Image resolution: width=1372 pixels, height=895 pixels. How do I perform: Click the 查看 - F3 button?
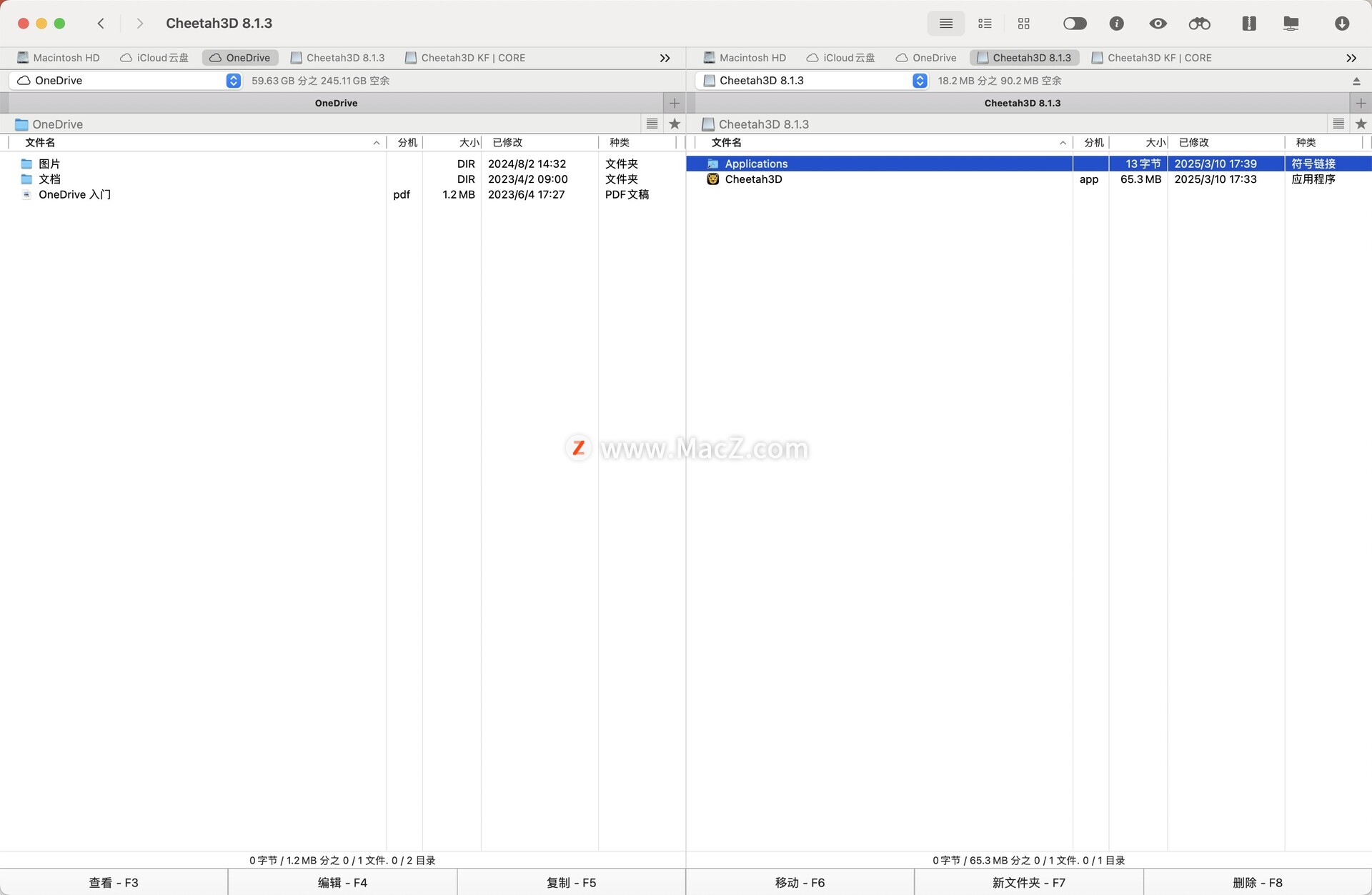coord(114,882)
